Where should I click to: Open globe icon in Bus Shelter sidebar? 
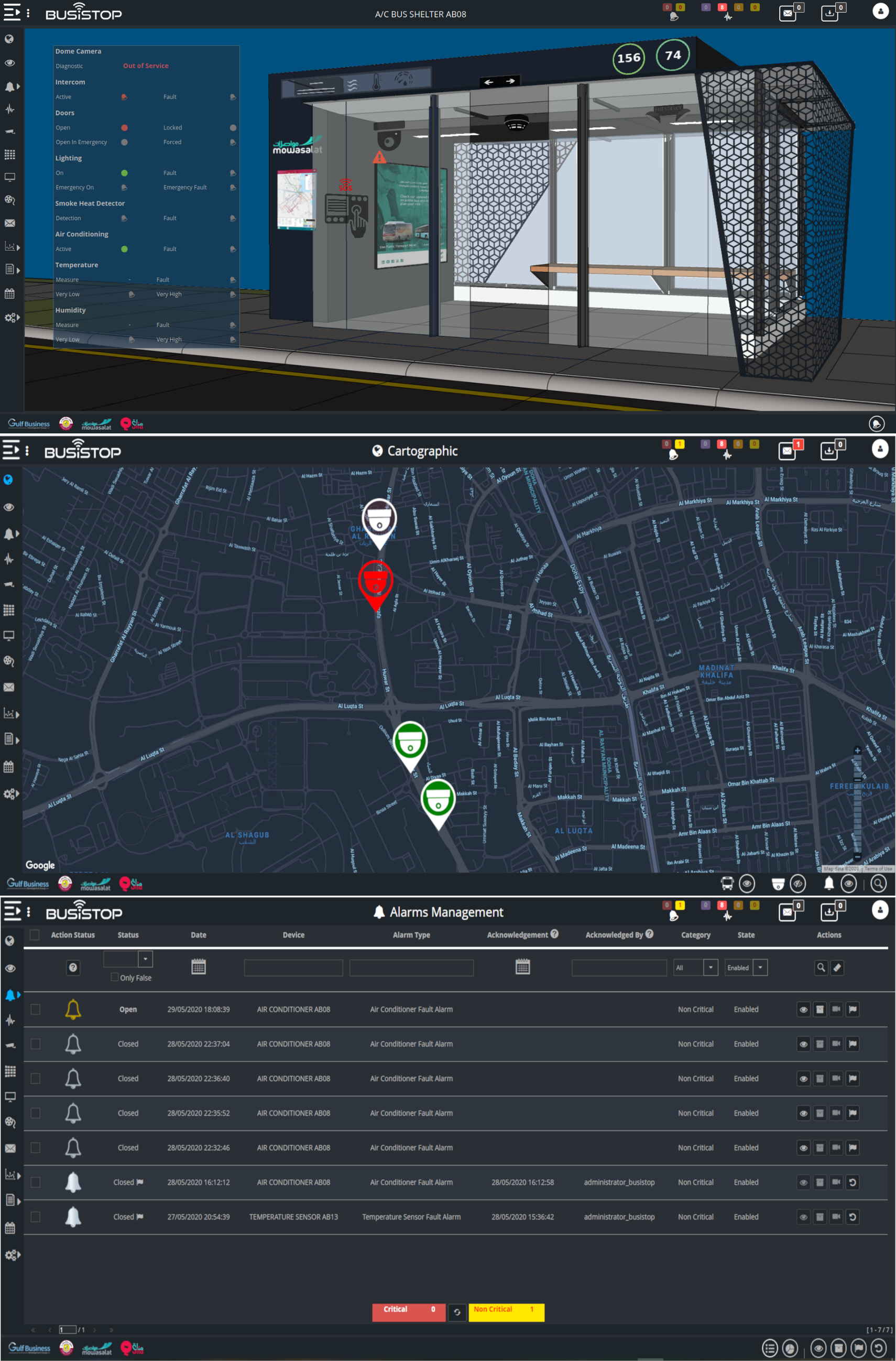point(9,39)
